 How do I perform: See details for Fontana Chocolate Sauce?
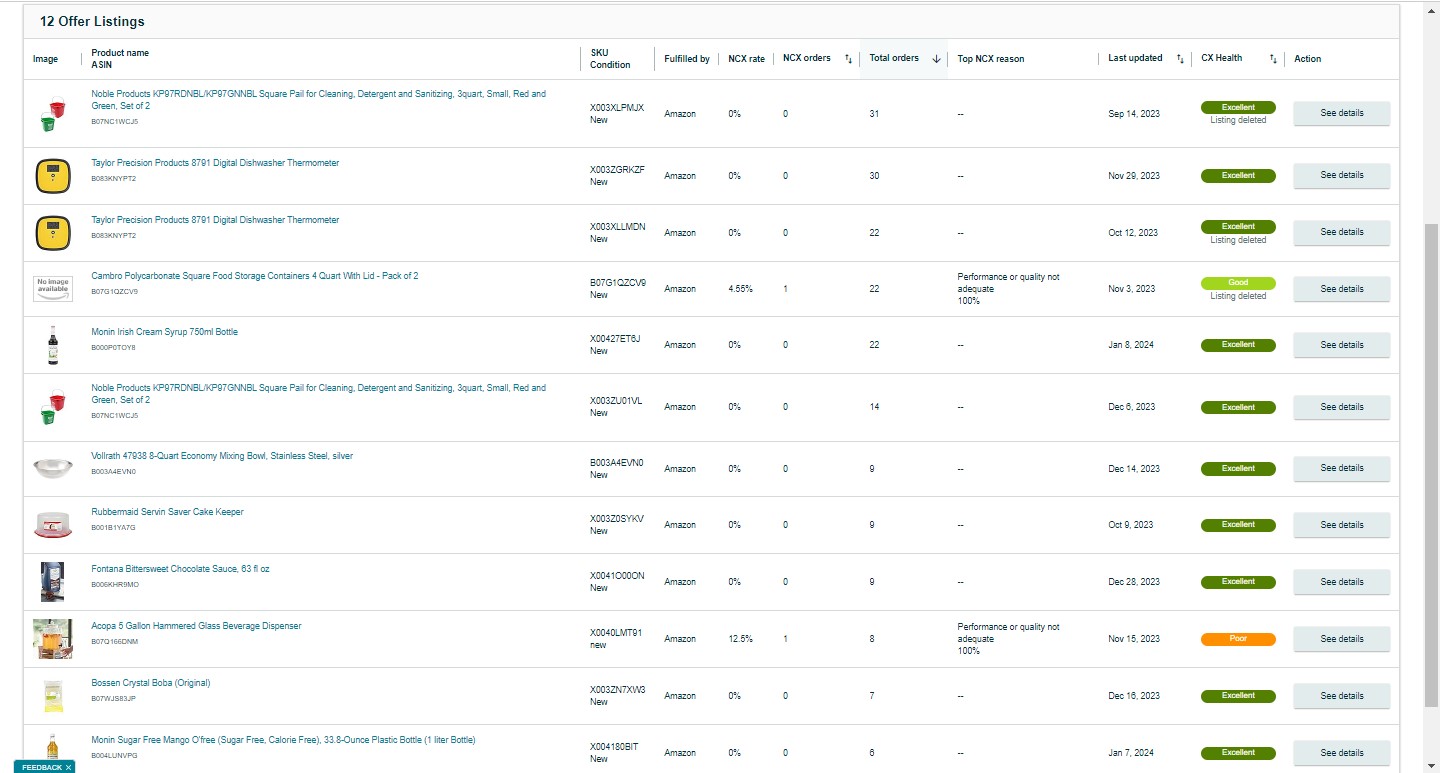pyautogui.click(x=1341, y=582)
